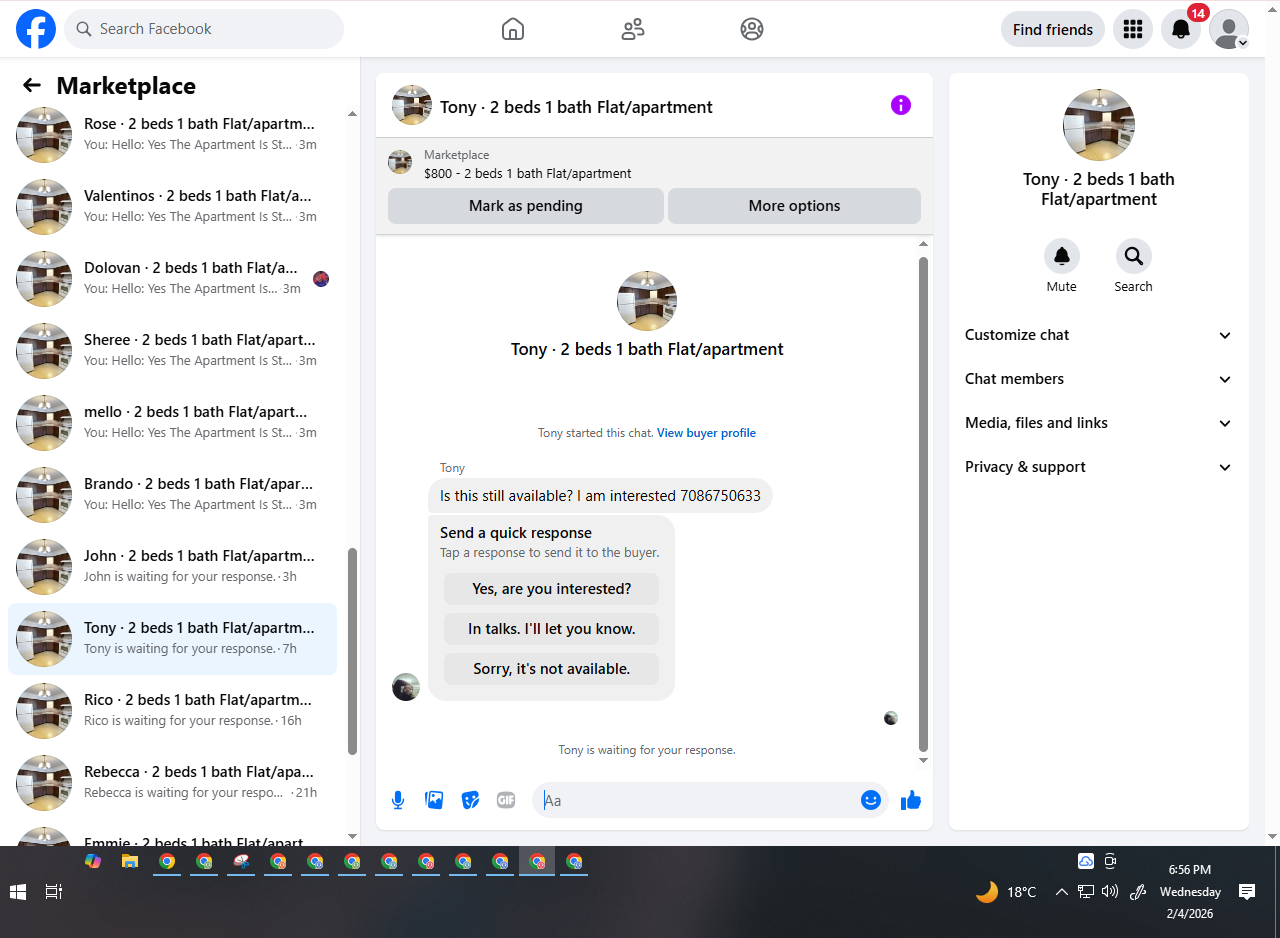
Task: Click Find friends button
Action: point(1053,29)
